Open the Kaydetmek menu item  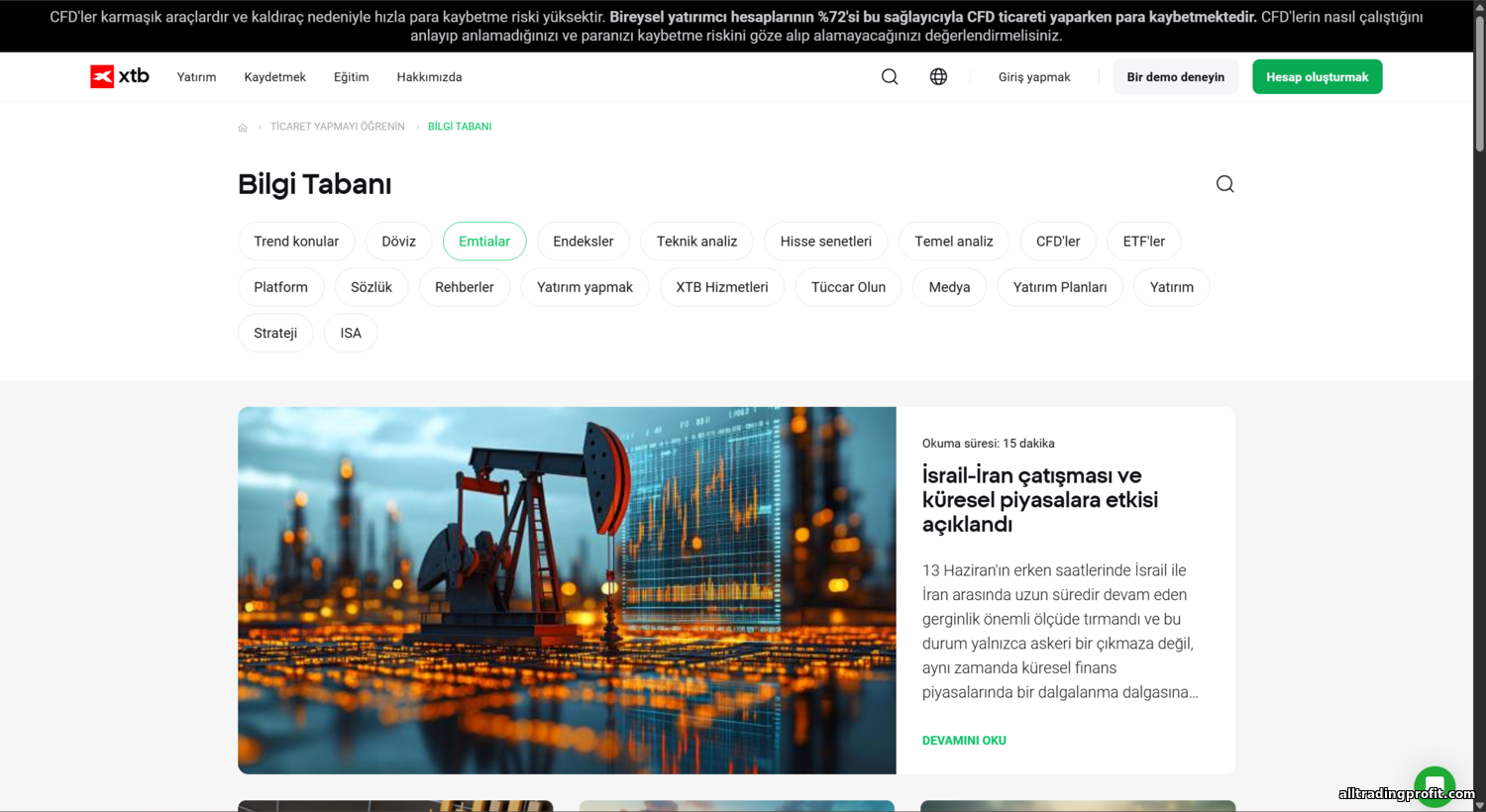(274, 77)
